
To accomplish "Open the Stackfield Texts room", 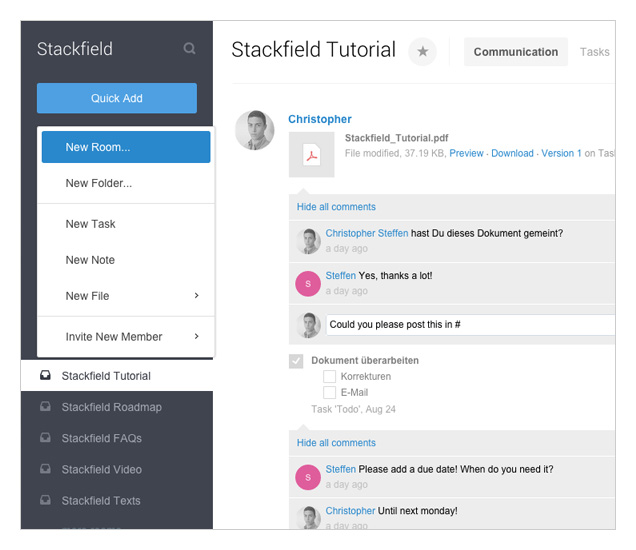I will click(x=117, y=501).
